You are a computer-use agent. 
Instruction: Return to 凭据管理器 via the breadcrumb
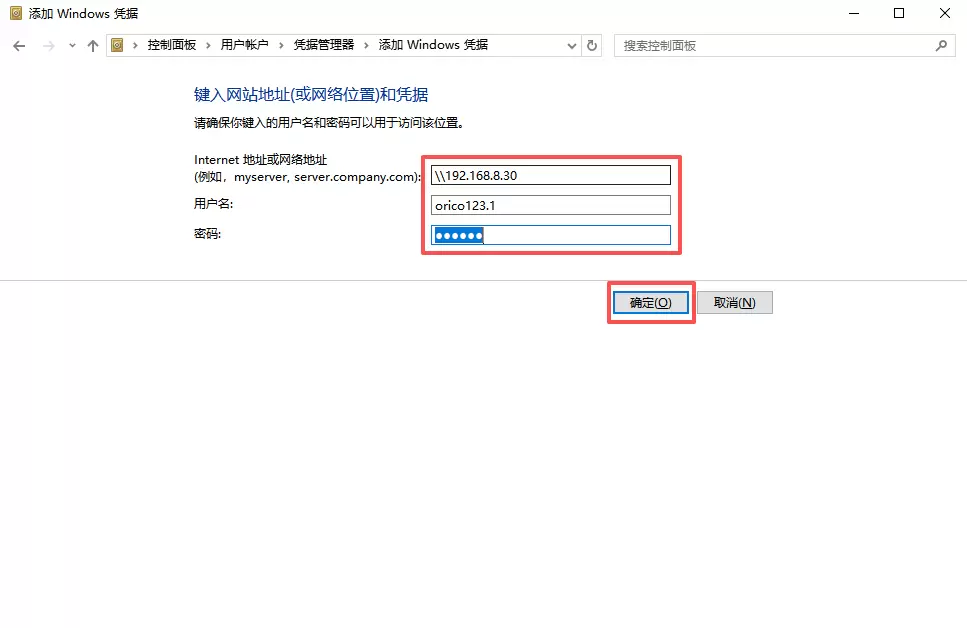[x=323, y=46]
